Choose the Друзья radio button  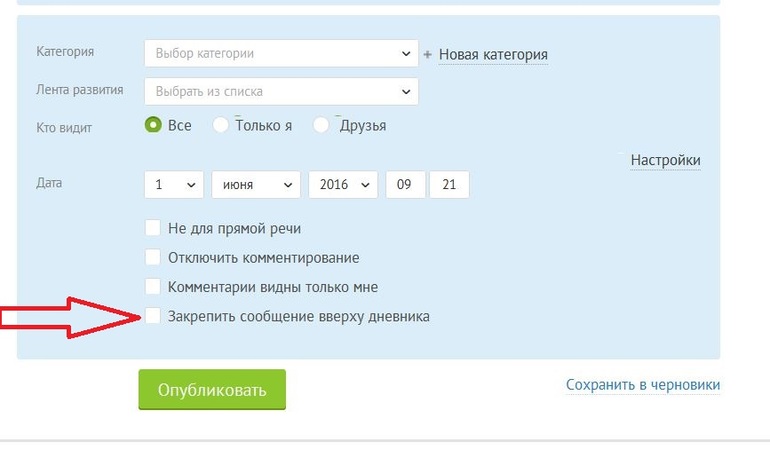321,125
